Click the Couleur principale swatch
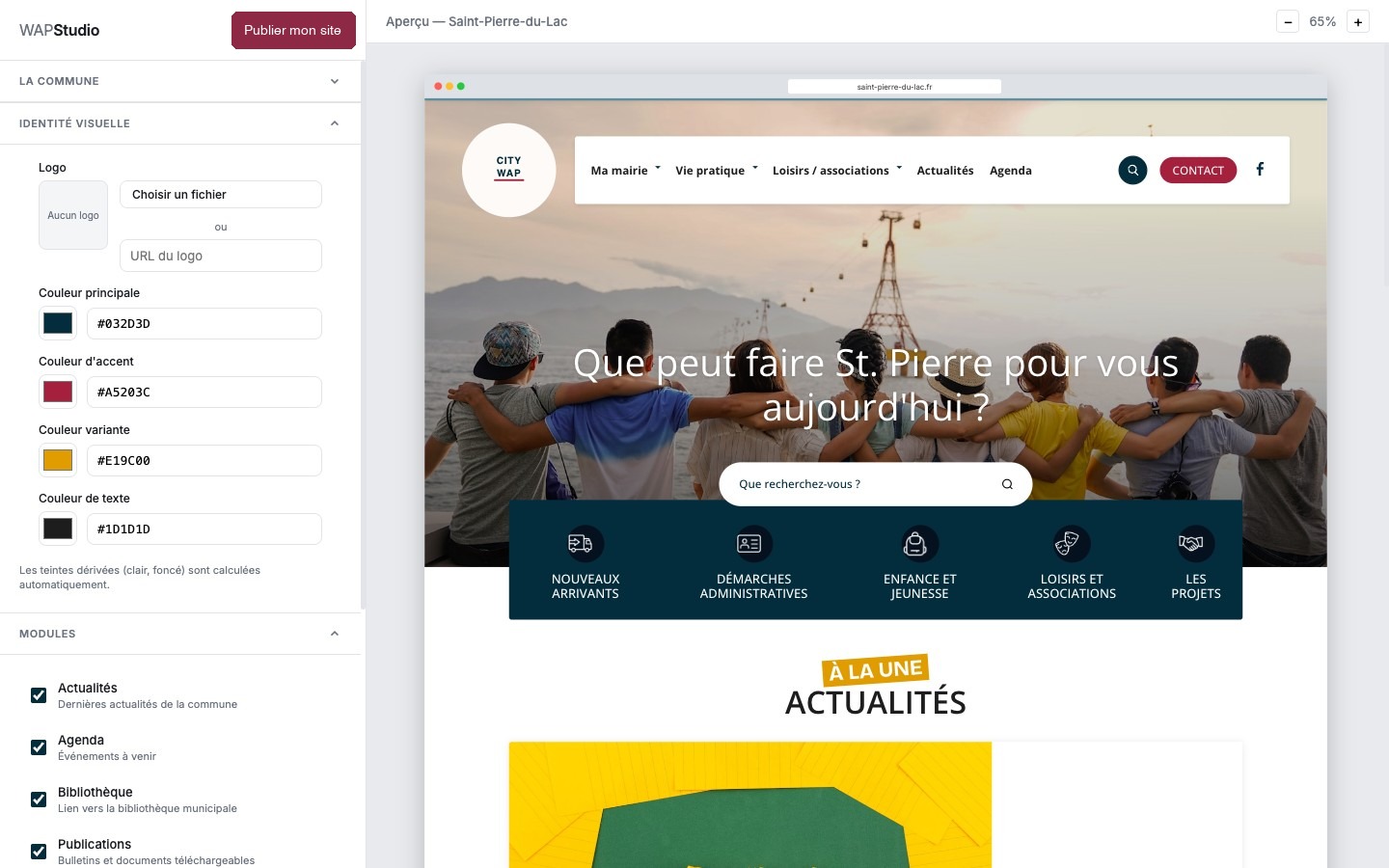Viewport: 1389px width, 868px height. click(58, 323)
